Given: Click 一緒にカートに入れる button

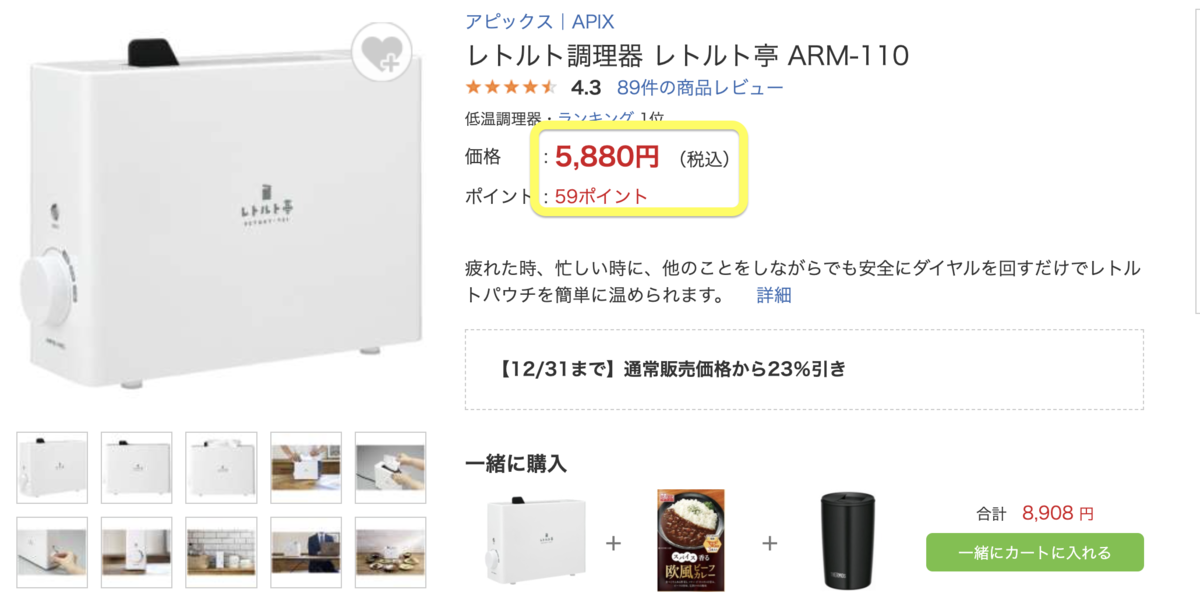Looking at the screenshot, I should coord(1035,552).
